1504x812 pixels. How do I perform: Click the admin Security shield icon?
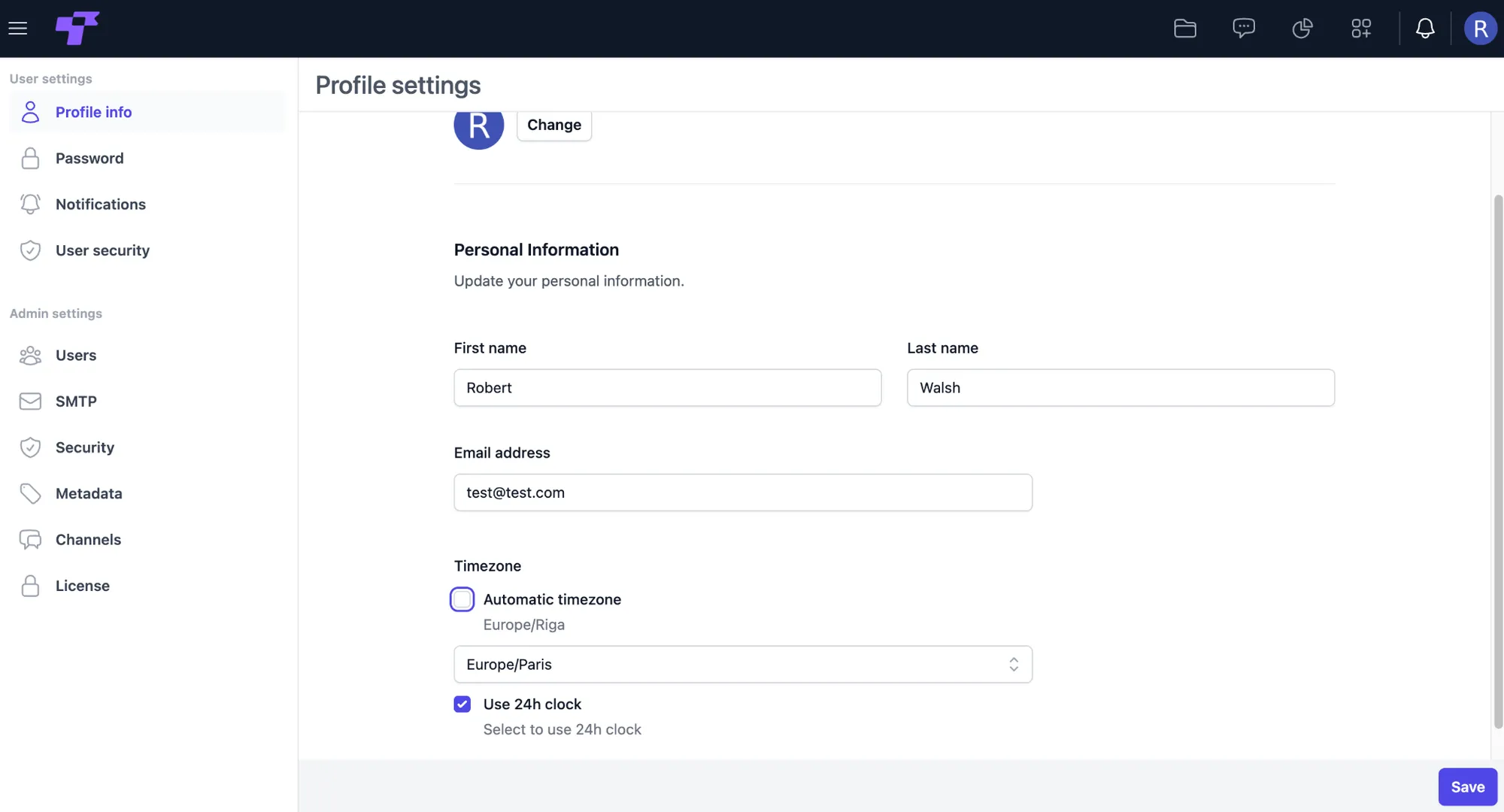pos(30,447)
